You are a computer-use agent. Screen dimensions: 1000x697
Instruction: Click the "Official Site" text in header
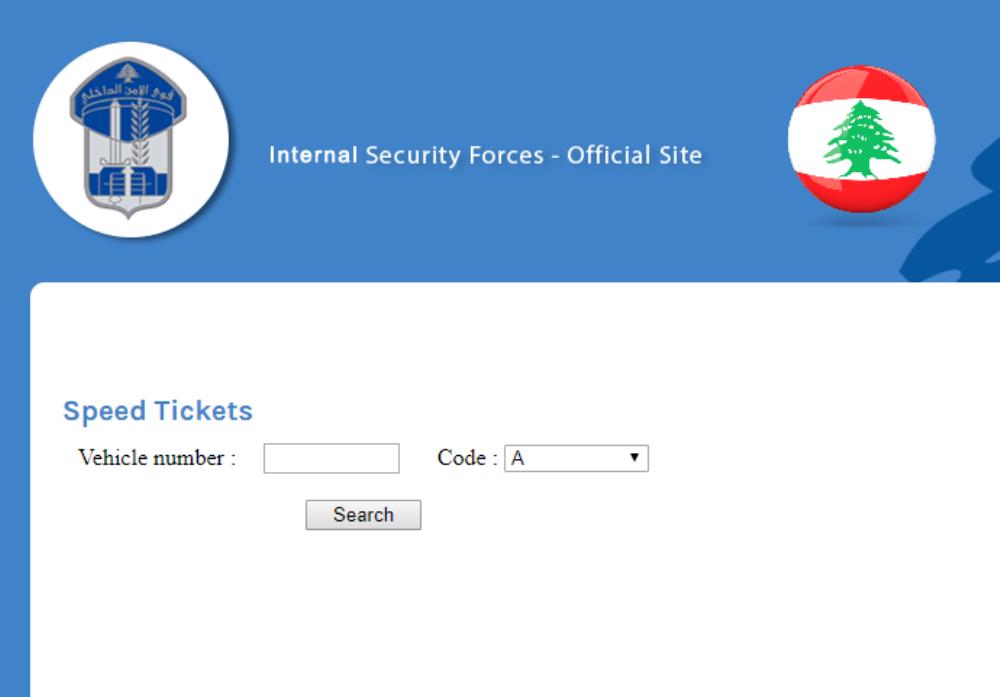click(634, 156)
